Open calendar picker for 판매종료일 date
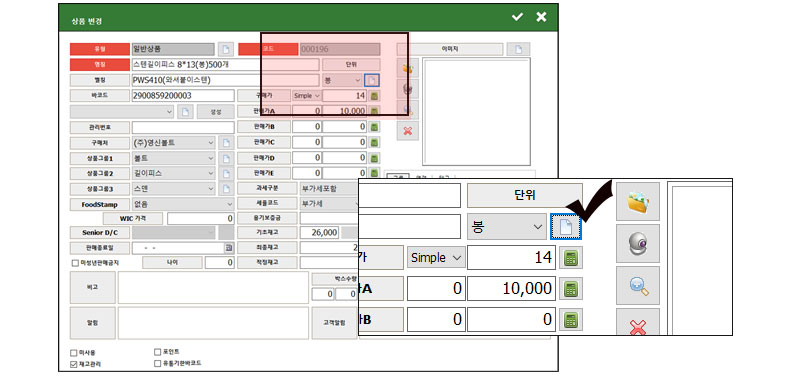 230,248
